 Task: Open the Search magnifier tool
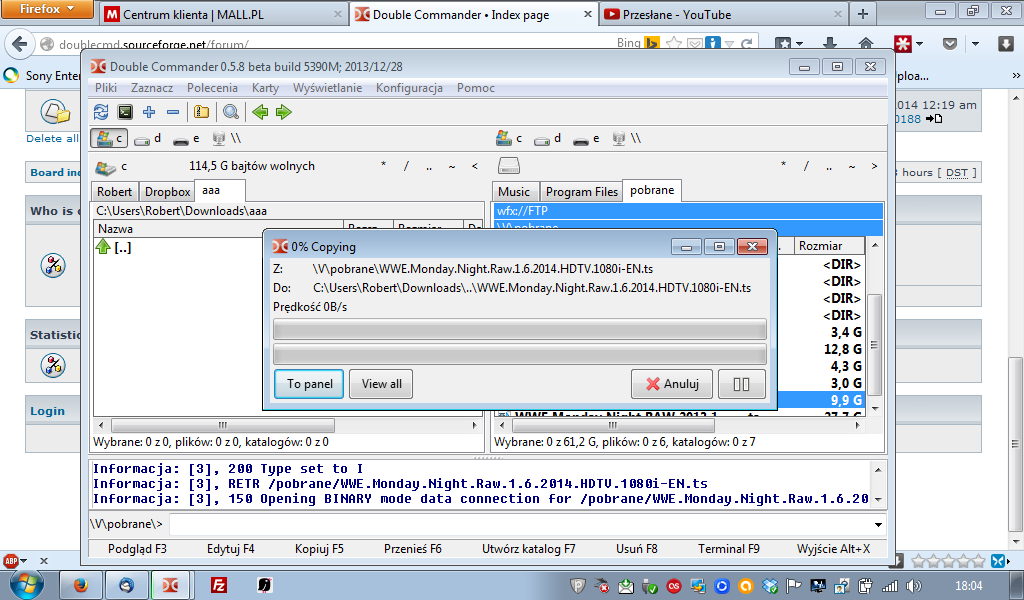click(x=231, y=112)
